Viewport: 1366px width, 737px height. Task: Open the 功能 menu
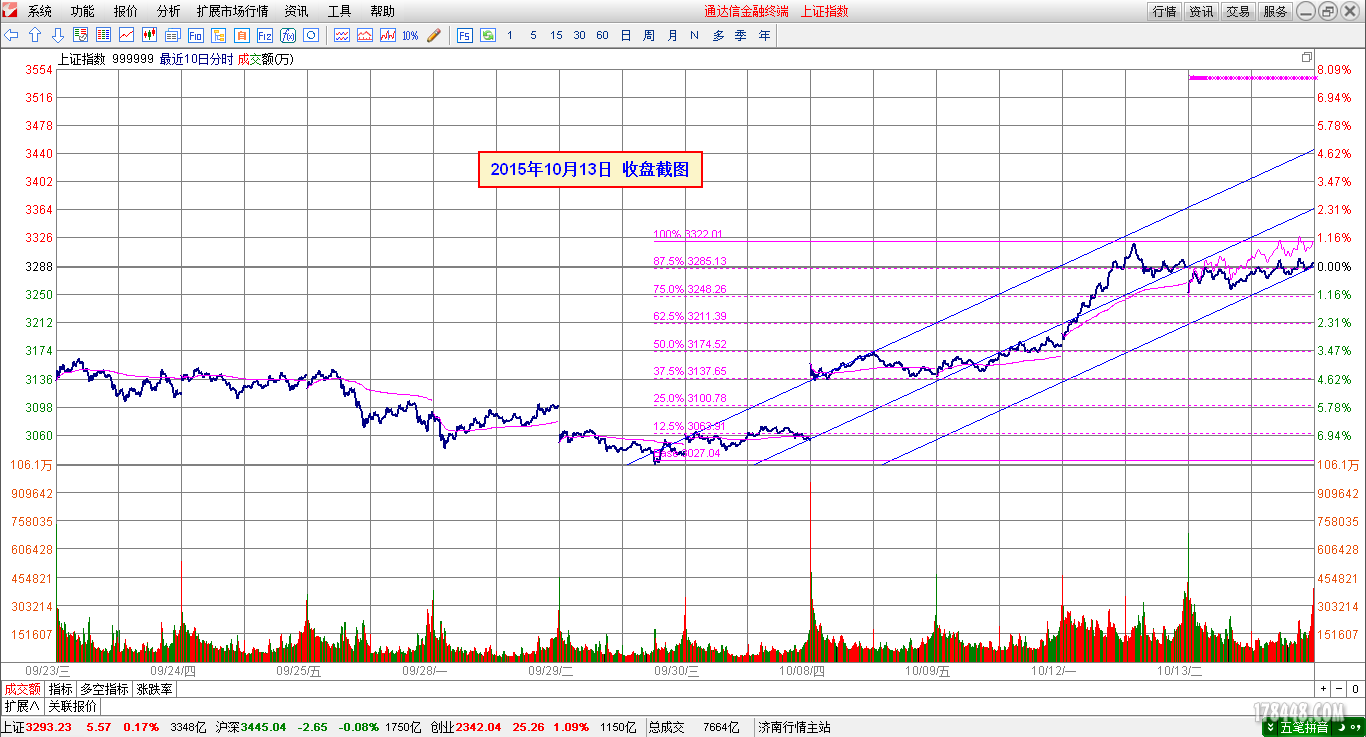pyautogui.click(x=82, y=11)
